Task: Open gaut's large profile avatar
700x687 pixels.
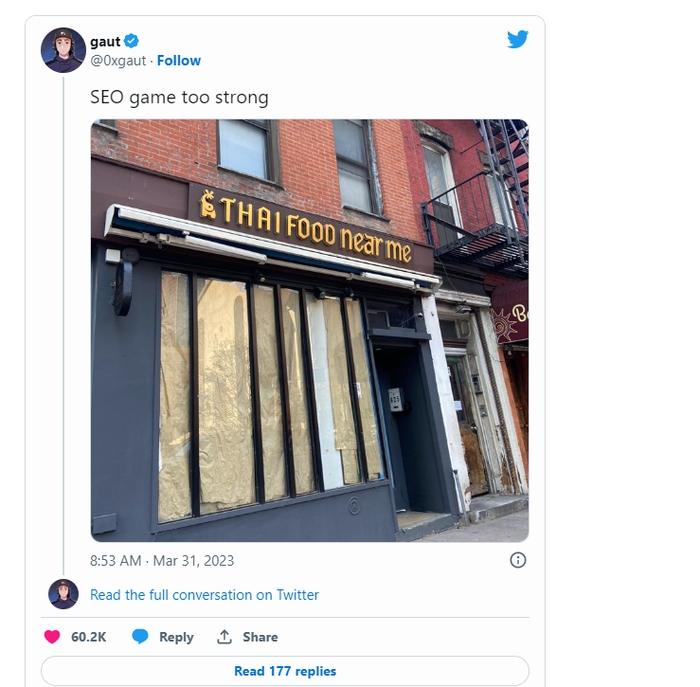Action: (63, 50)
